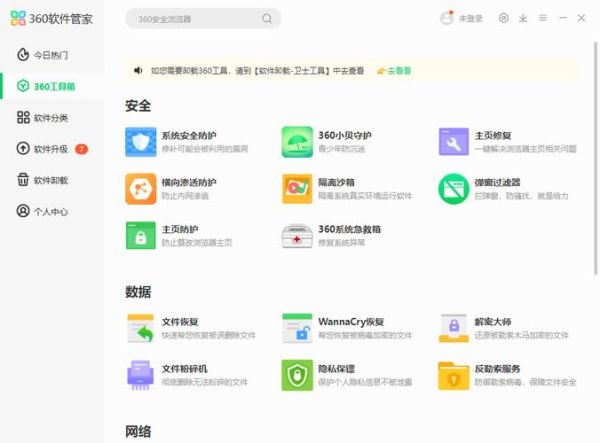
Task: Click the 横向渗透防护 title text
Action: [189, 182]
